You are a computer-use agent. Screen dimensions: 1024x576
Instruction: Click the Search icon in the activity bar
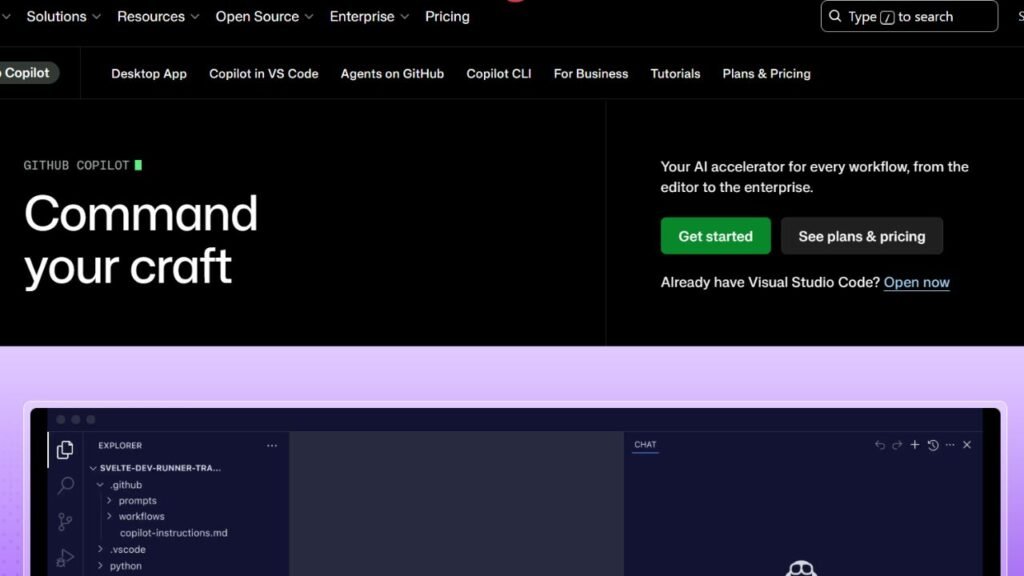tap(65, 485)
